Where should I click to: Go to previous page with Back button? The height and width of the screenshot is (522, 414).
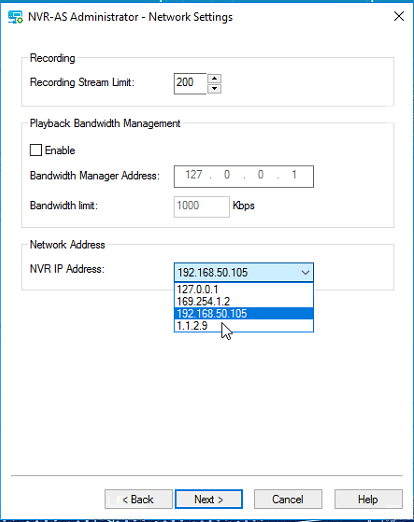[138, 499]
